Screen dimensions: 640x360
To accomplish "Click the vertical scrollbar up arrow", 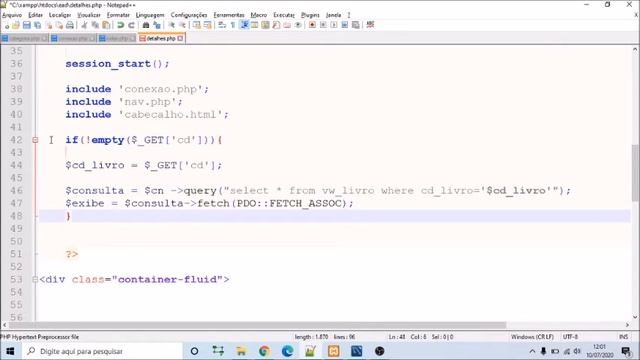I will (635, 49).
